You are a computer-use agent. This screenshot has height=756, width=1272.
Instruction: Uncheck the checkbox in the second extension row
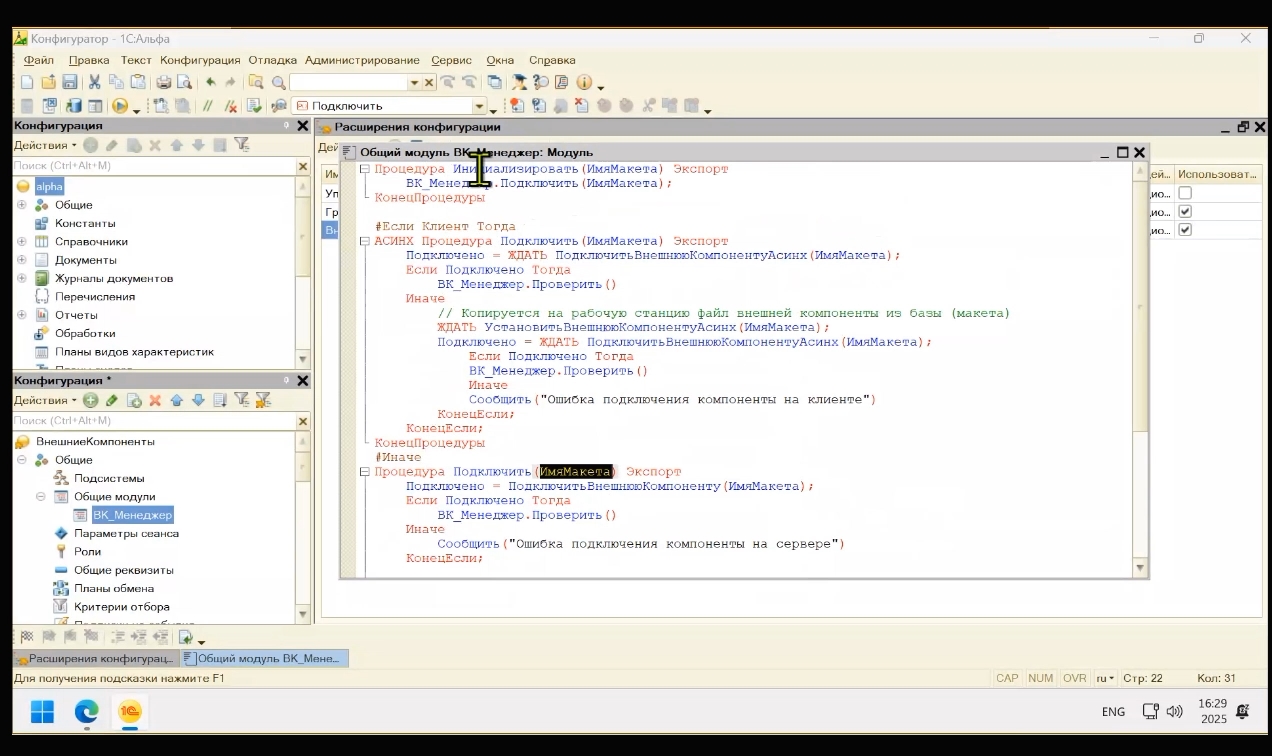click(x=1185, y=211)
